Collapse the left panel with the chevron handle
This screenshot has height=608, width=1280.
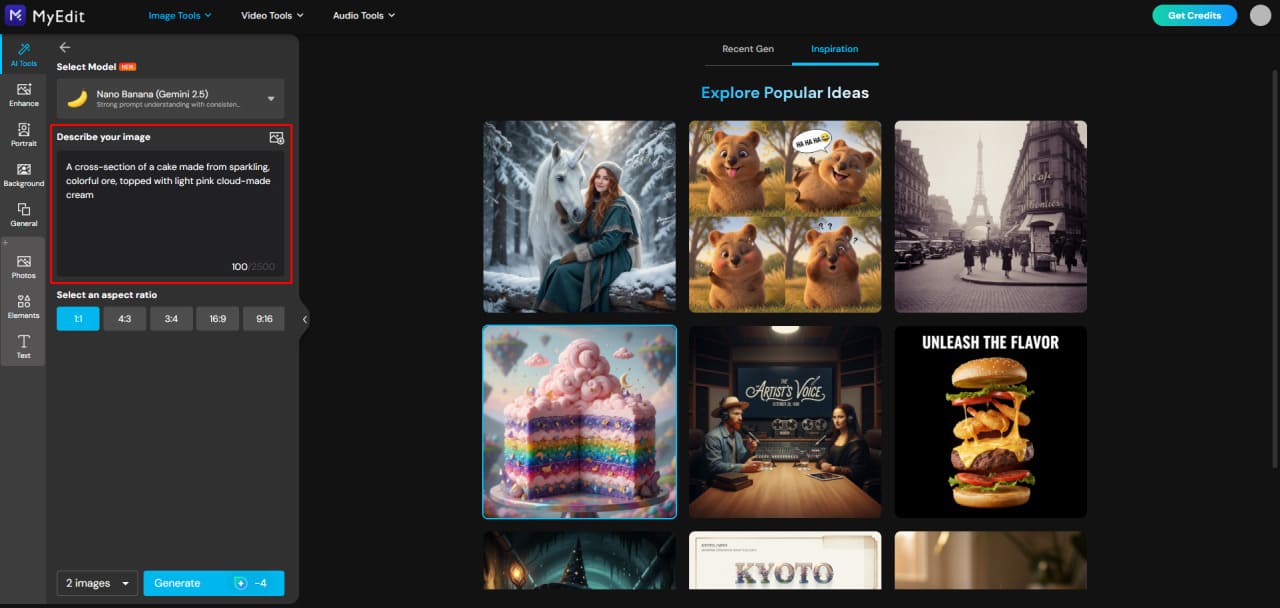[x=304, y=319]
